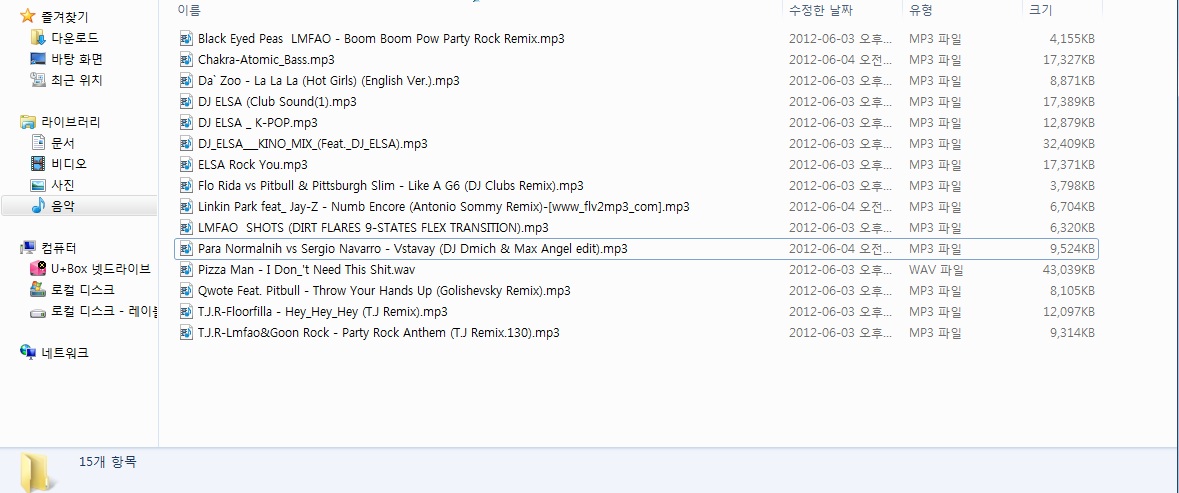Select file name DJ ELSA _ K-POP.mp3

(257, 122)
